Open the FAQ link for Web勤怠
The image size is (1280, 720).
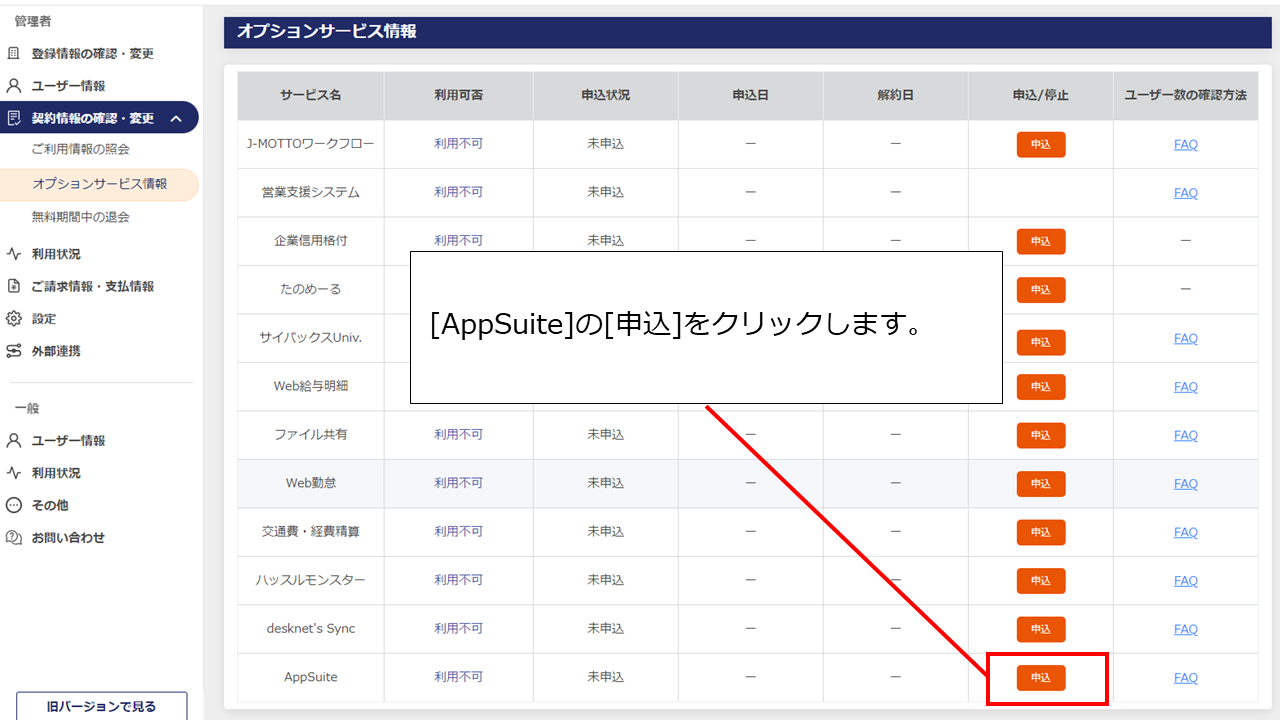(x=1186, y=483)
